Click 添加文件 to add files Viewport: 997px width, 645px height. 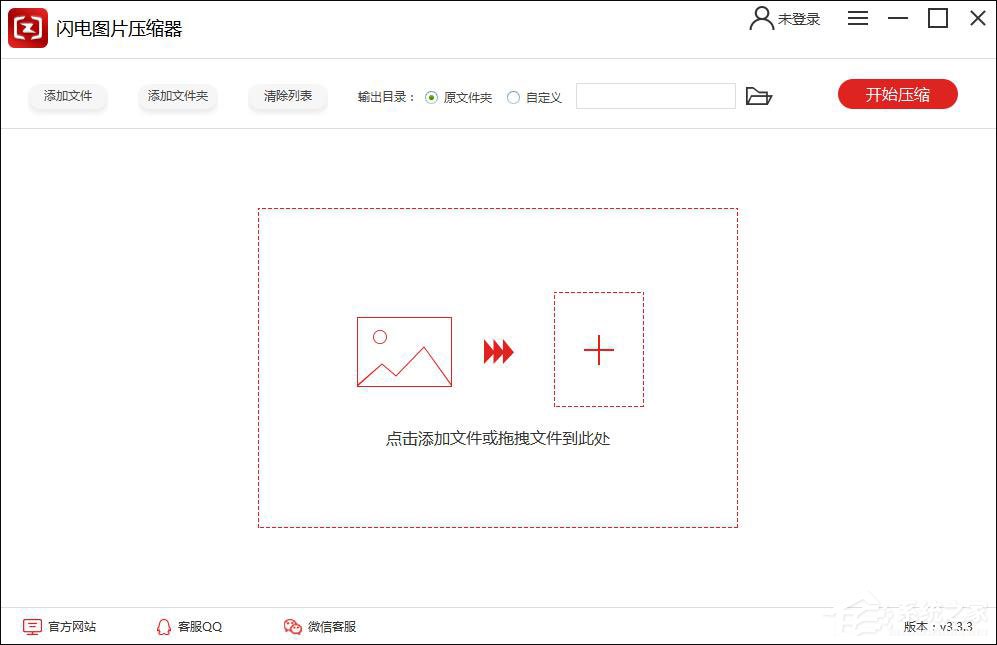click(67, 96)
